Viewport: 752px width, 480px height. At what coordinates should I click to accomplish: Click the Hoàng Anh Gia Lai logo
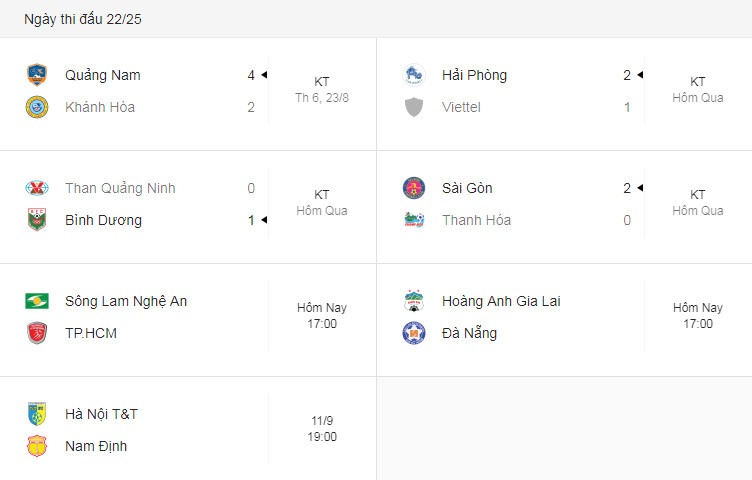[414, 301]
